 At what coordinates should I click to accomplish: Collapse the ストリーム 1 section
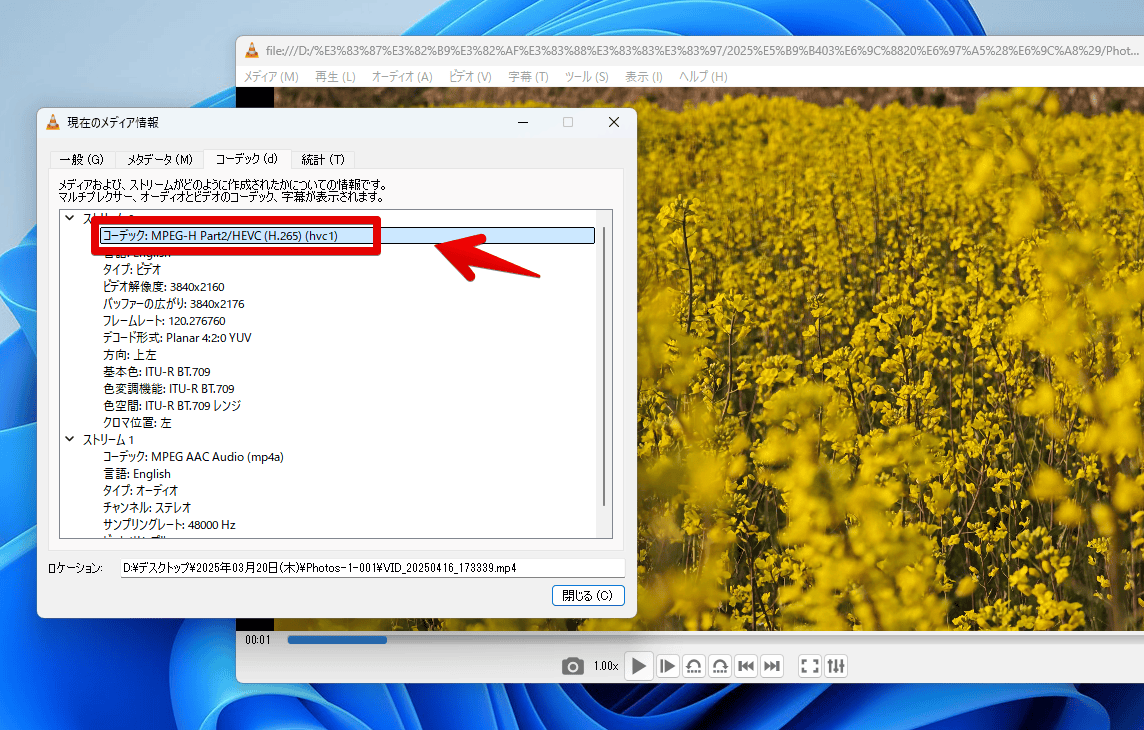click(69, 439)
